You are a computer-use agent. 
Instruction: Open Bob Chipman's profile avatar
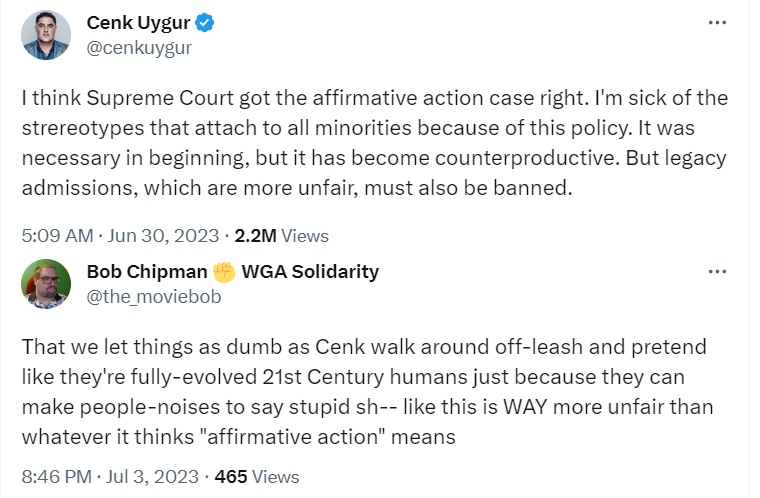point(46,284)
